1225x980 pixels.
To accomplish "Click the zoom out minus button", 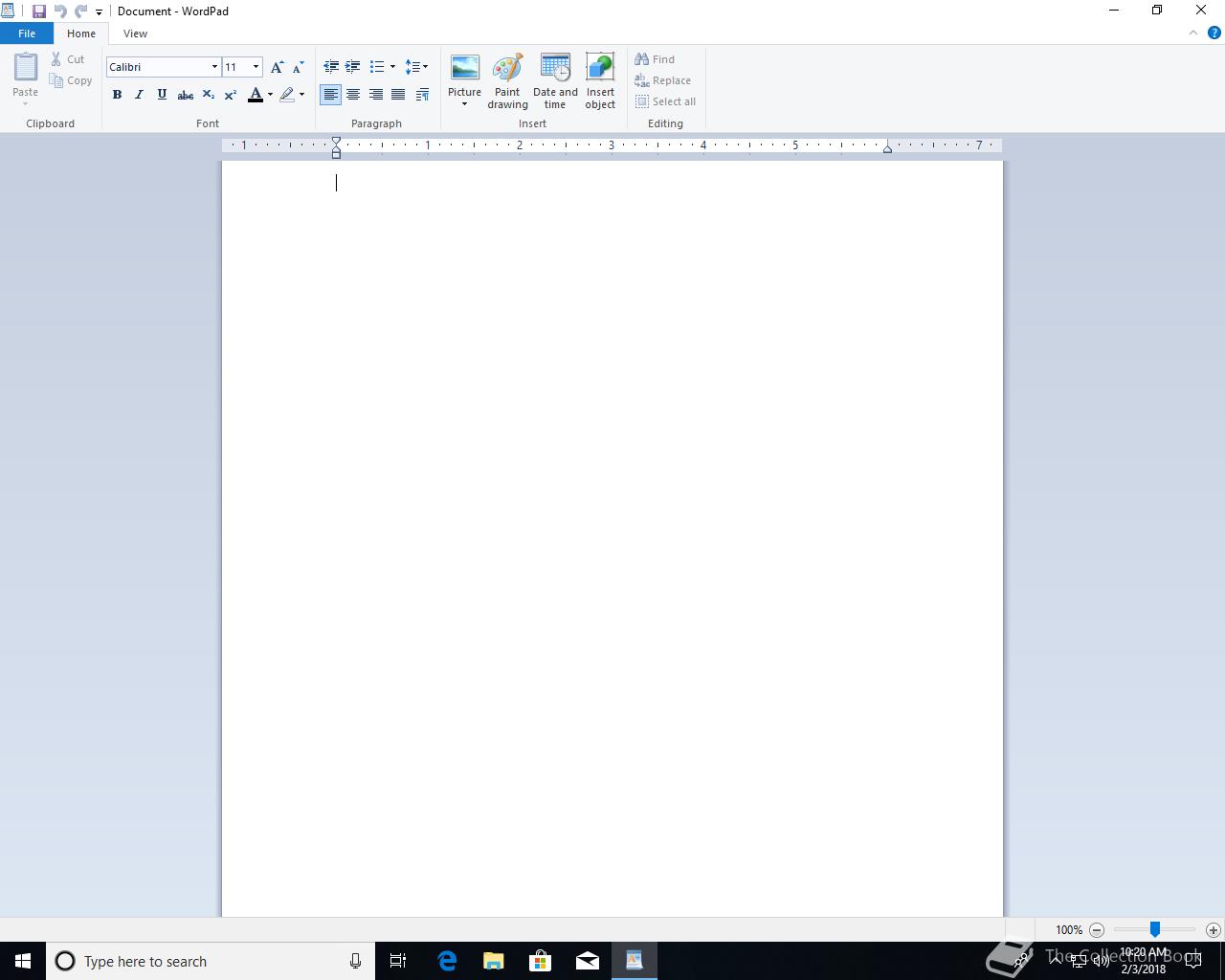I will (1097, 930).
